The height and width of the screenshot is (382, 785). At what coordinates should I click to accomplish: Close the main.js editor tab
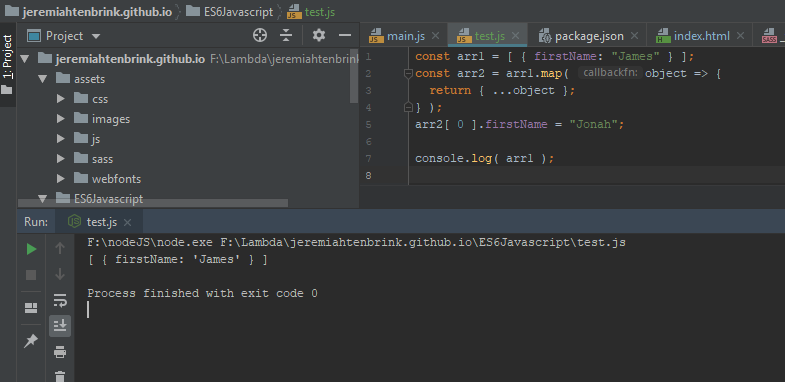pos(435,36)
